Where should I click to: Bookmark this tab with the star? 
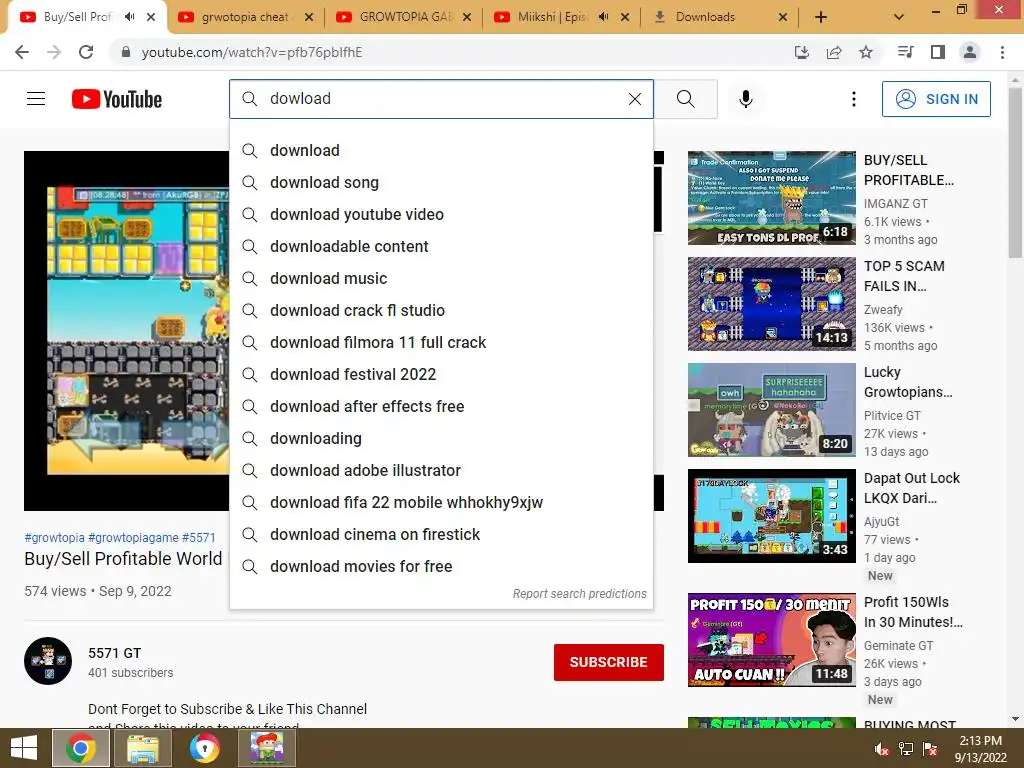tap(866, 52)
